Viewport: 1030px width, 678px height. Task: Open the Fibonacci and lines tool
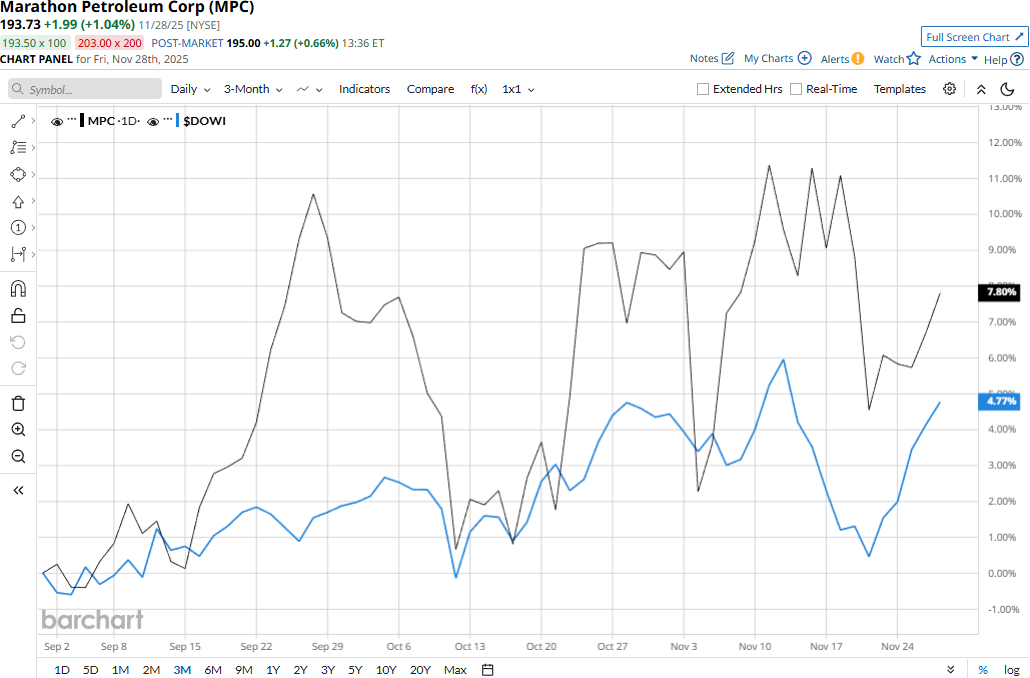(18, 148)
